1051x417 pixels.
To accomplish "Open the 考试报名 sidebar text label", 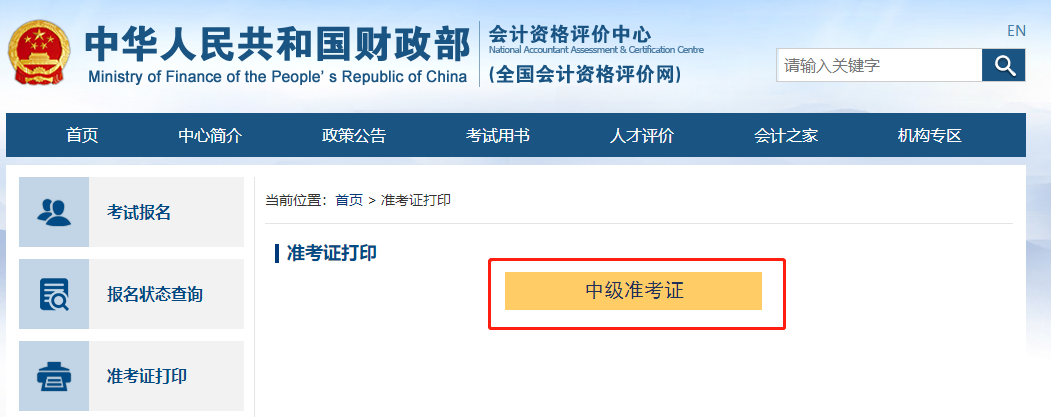I will pos(140,212).
